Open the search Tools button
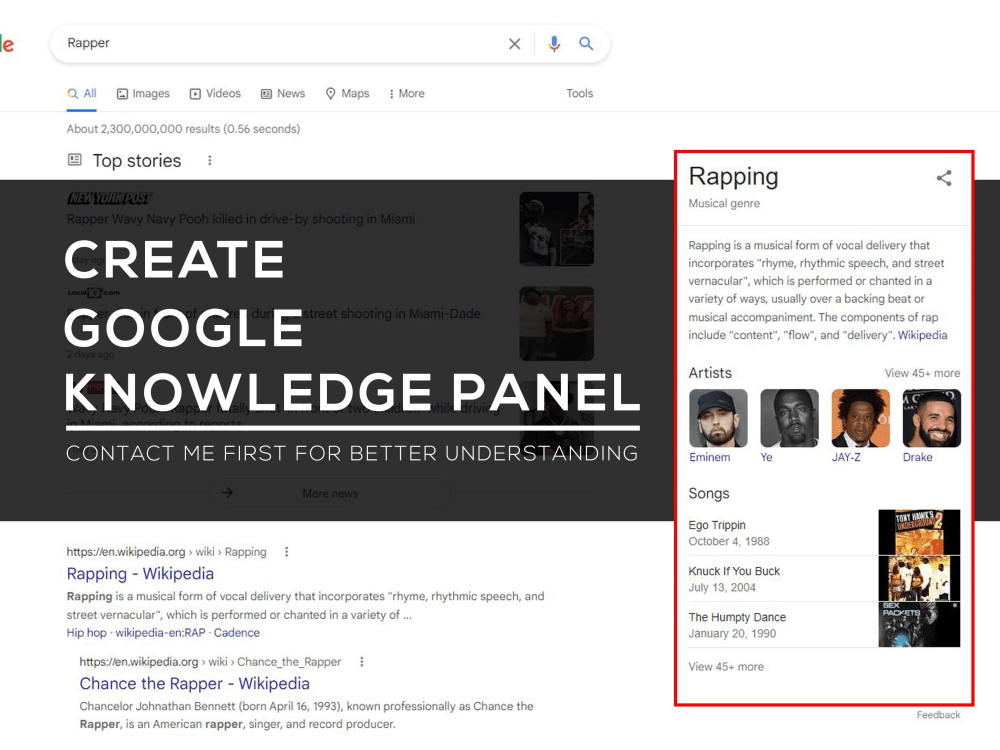Image resolution: width=1000 pixels, height=750 pixels. (x=579, y=94)
